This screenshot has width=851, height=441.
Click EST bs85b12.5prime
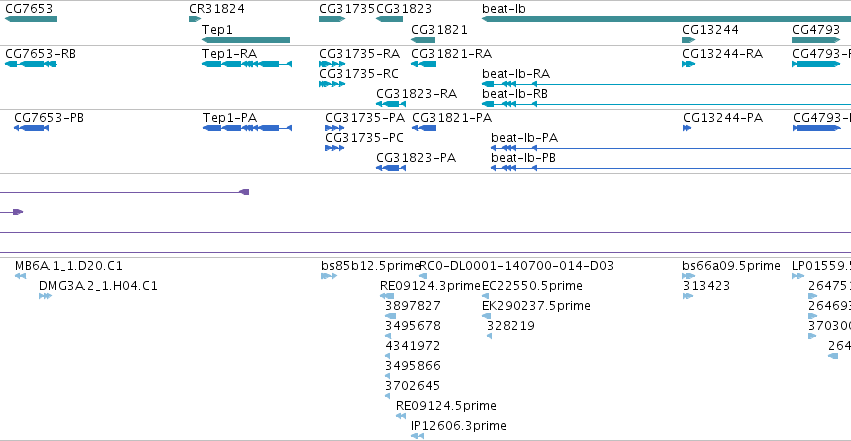click(371, 266)
